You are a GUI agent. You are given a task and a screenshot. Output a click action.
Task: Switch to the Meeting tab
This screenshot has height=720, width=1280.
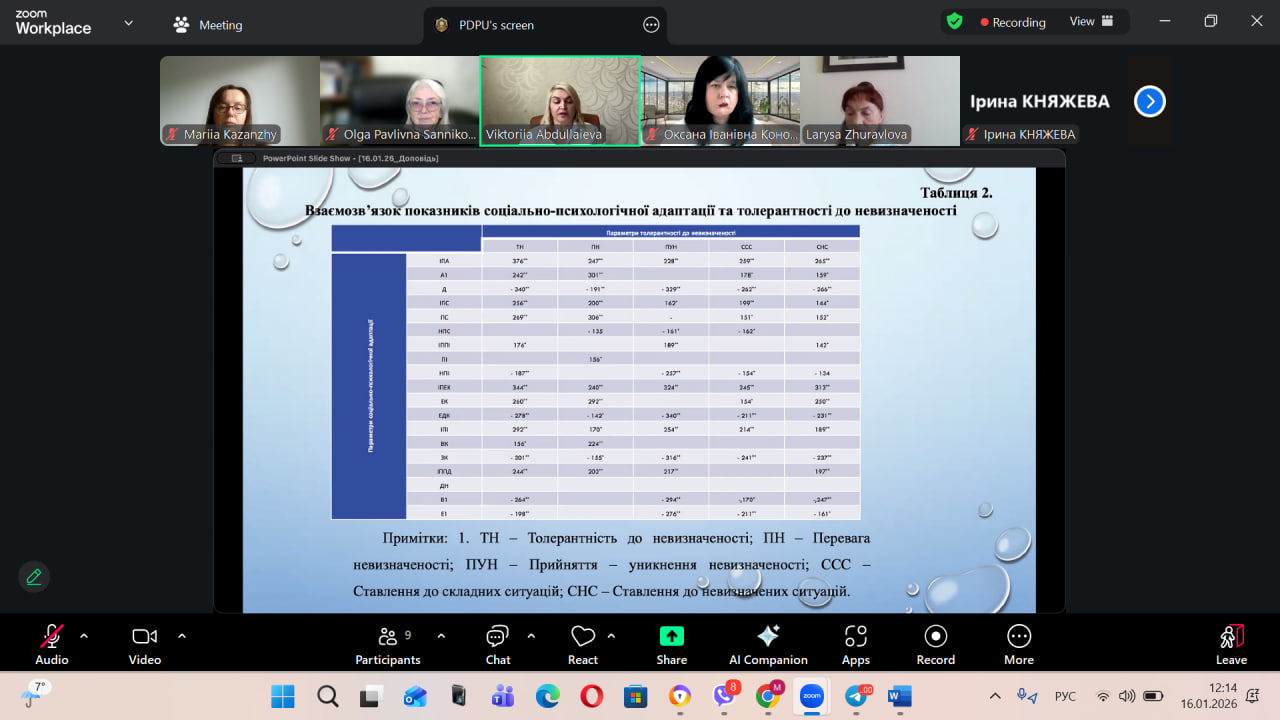[208, 25]
